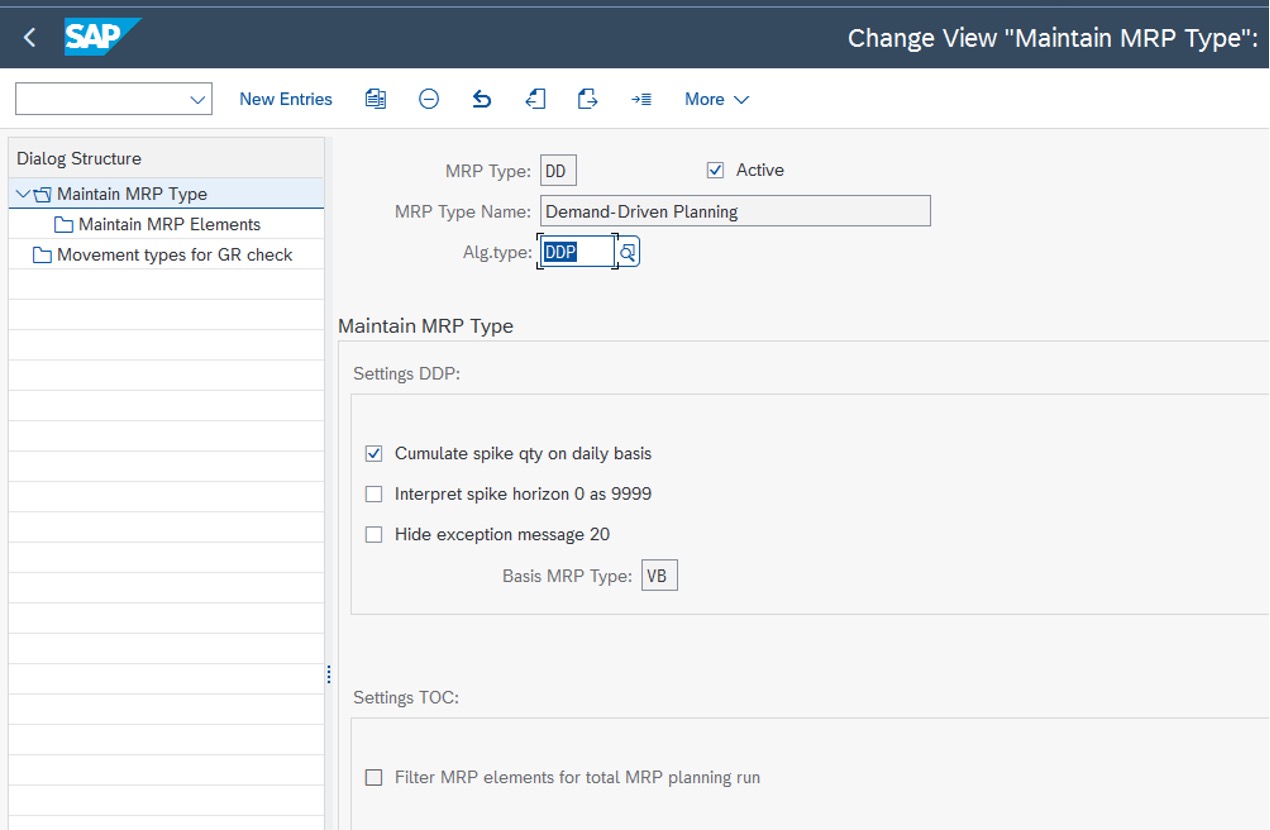Click the Previous Entry toolbar icon
Screen dimensions: 1270x830
[535, 98]
